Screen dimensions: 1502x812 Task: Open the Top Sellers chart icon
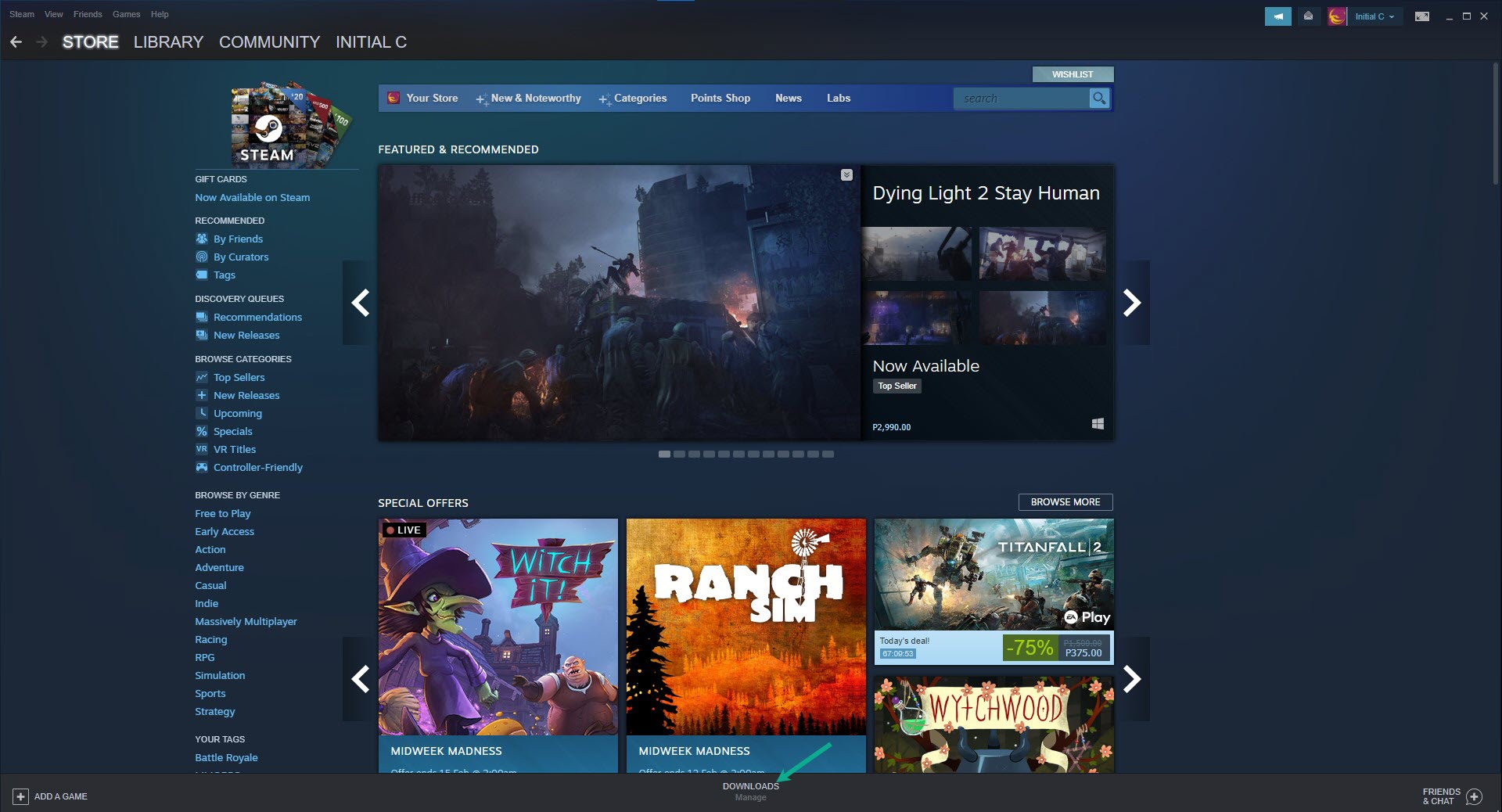[x=202, y=377]
